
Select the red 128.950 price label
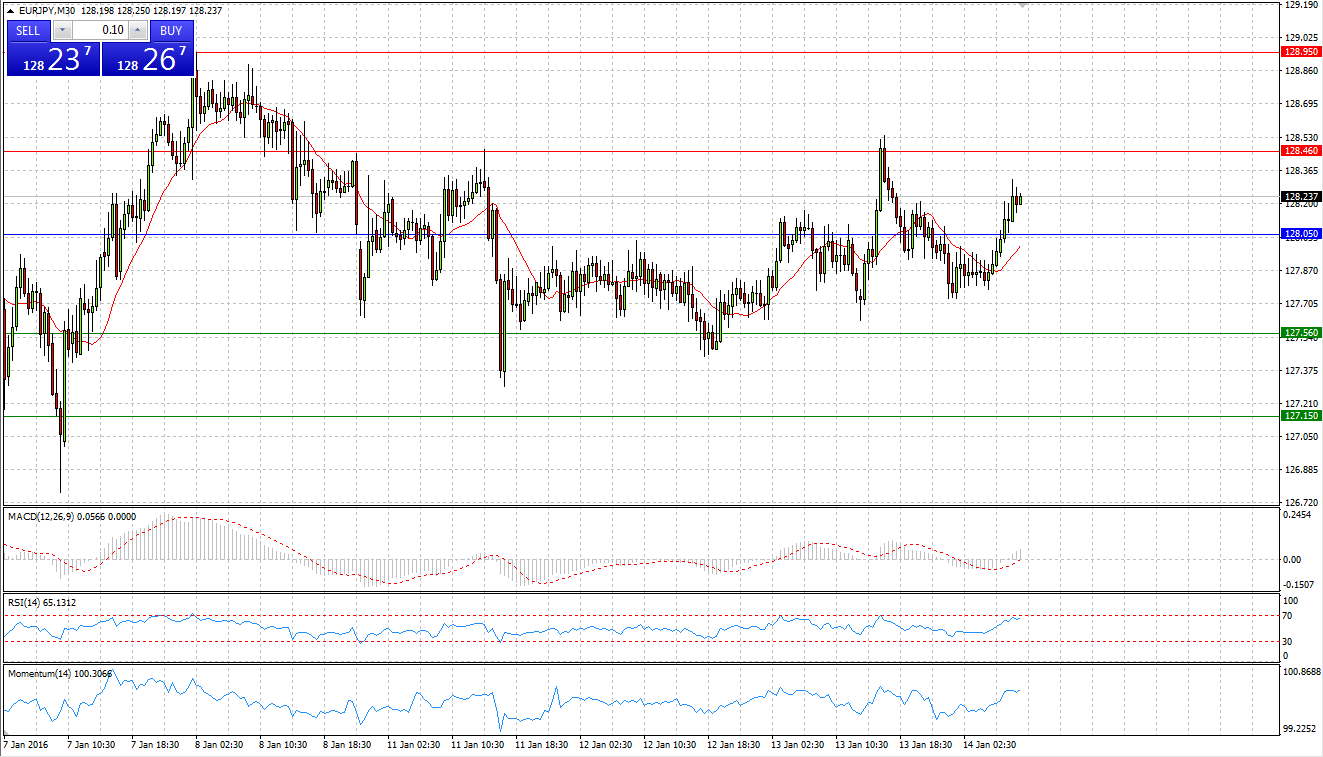pos(1301,52)
